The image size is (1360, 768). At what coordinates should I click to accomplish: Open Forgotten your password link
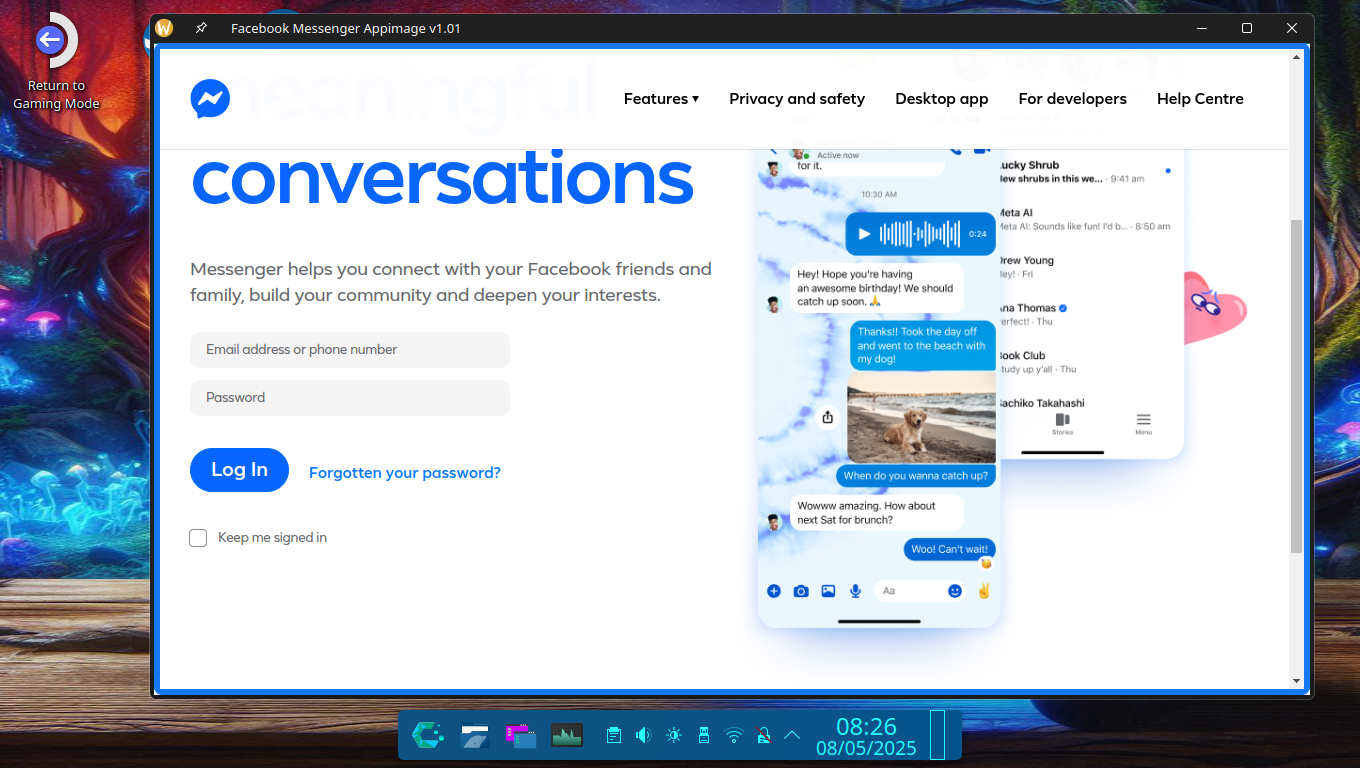(405, 473)
